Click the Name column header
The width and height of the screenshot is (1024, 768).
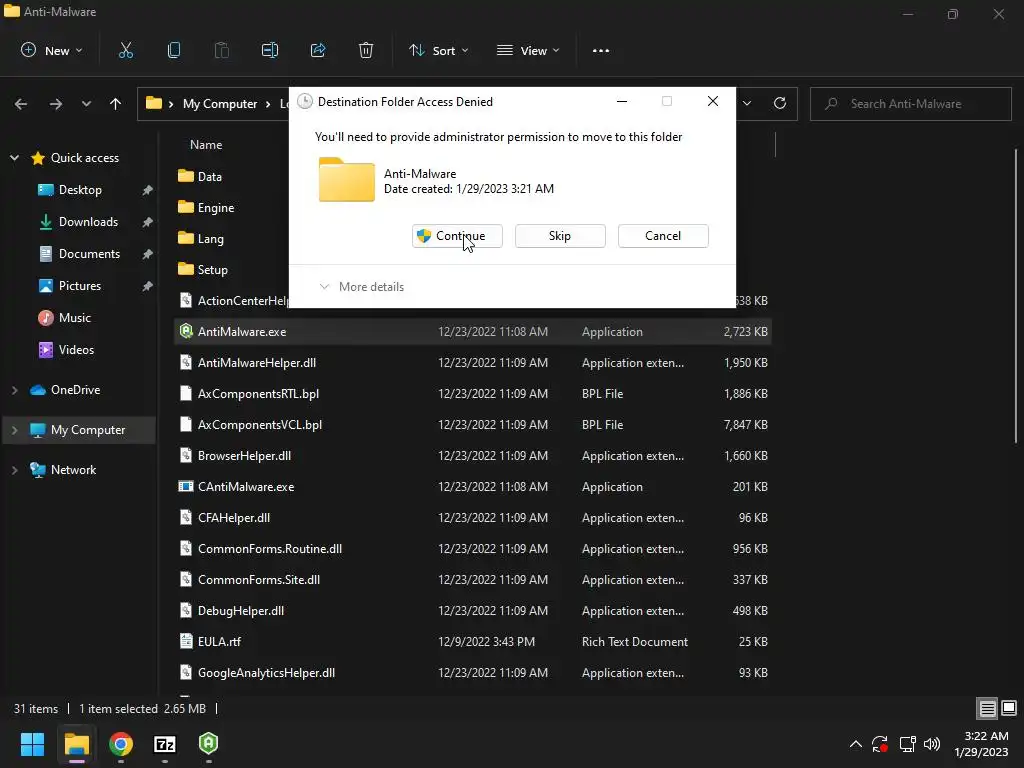(206, 145)
